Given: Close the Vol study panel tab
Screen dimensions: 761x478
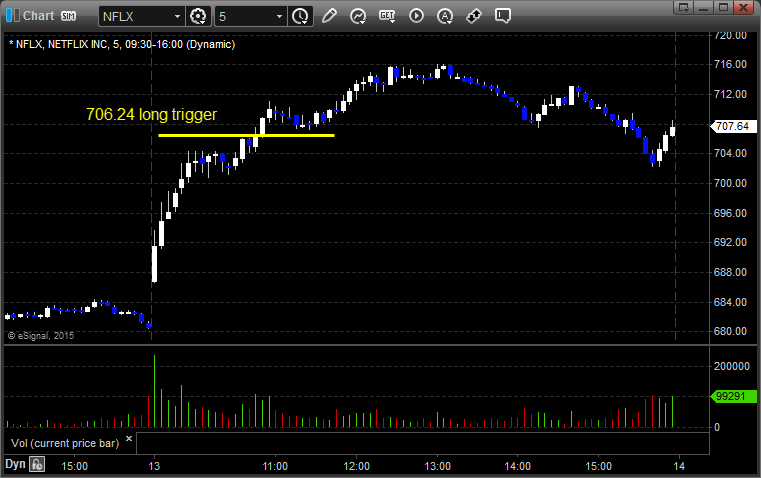Looking at the screenshot, I should coord(129,439).
